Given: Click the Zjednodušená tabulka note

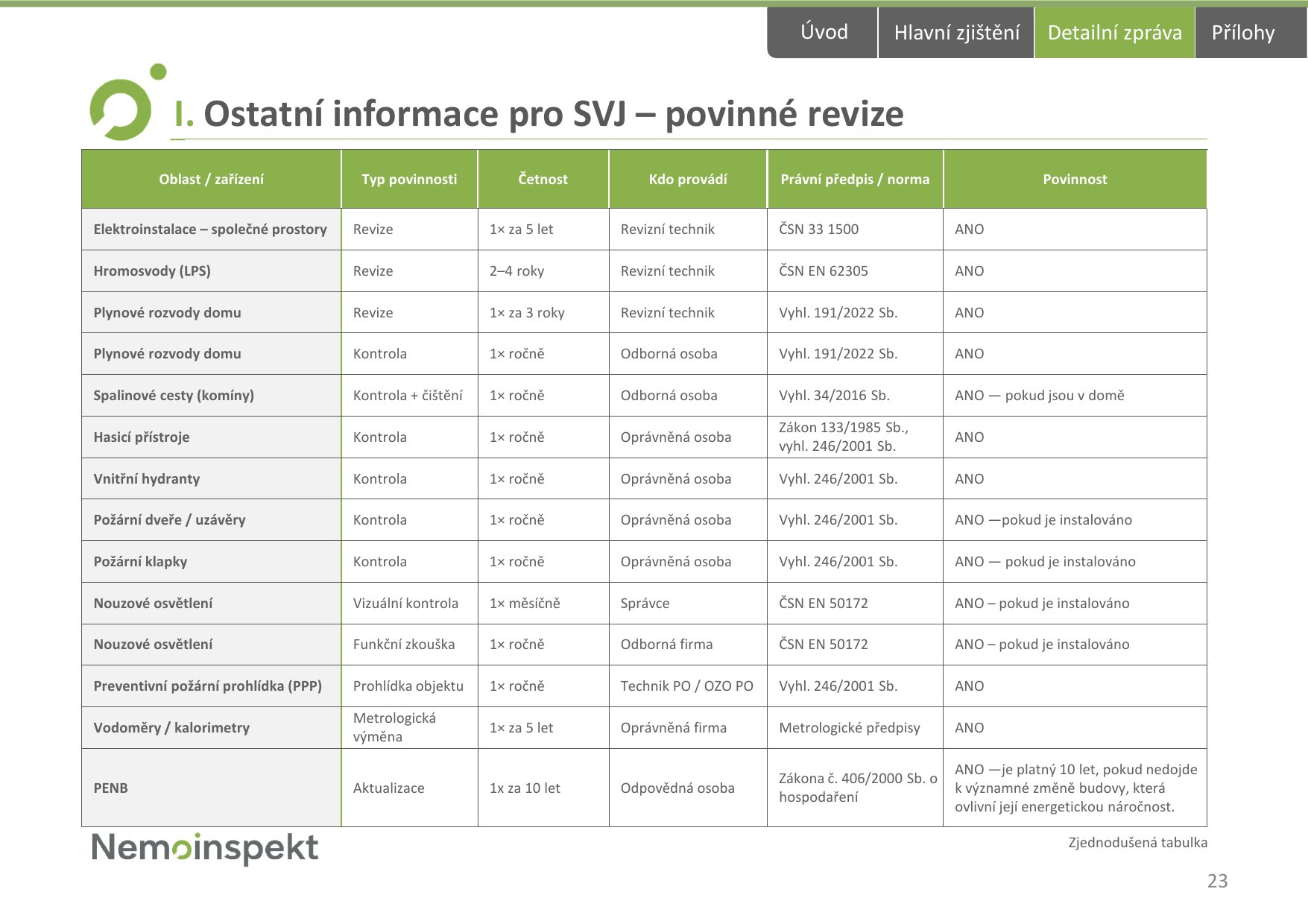Looking at the screenshot, I should click(x=1137, y=843).
